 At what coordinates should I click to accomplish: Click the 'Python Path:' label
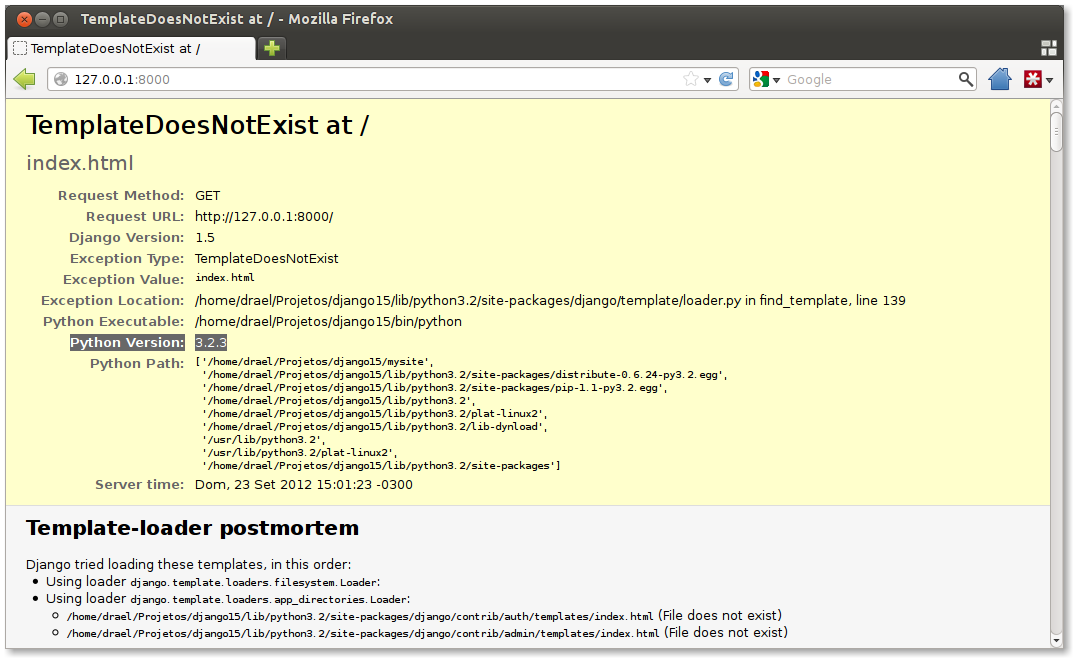pos(137,364)
